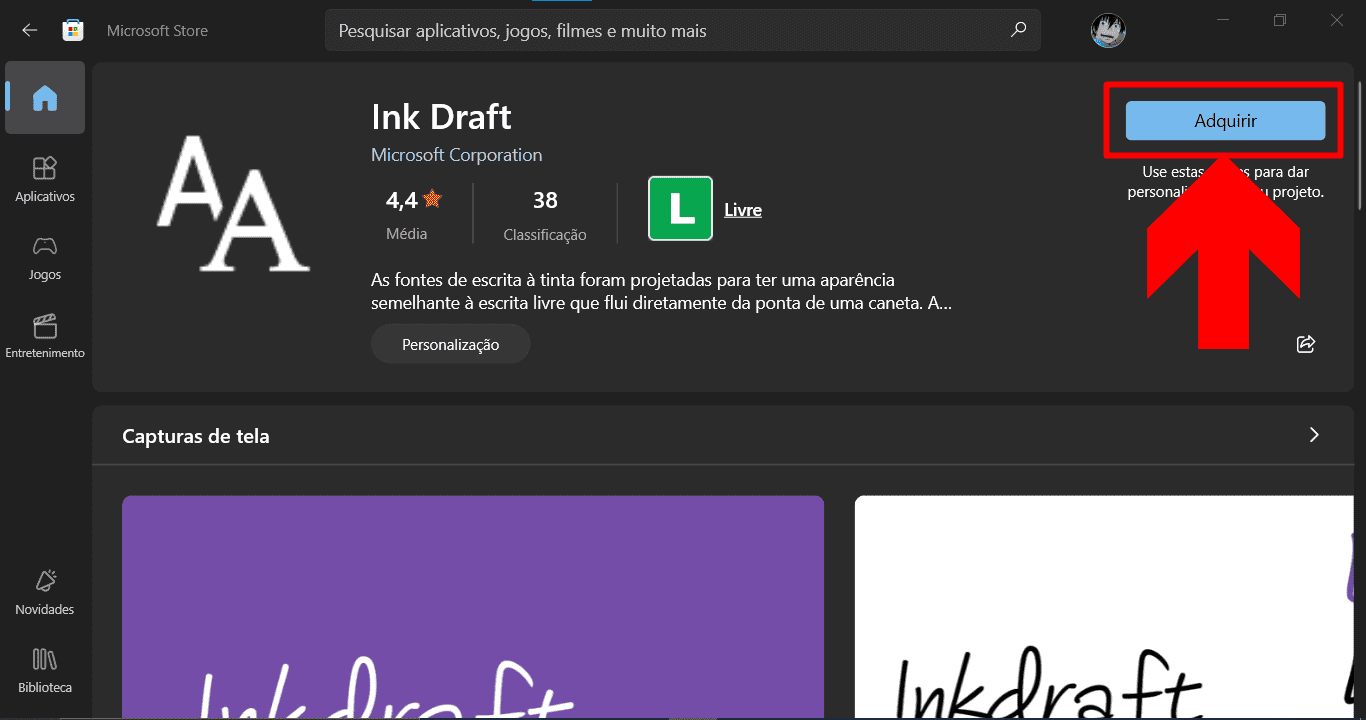This screenshot has height=720, width=1366.
Task: Click the Ink Draft title
Action: point(441,117)
